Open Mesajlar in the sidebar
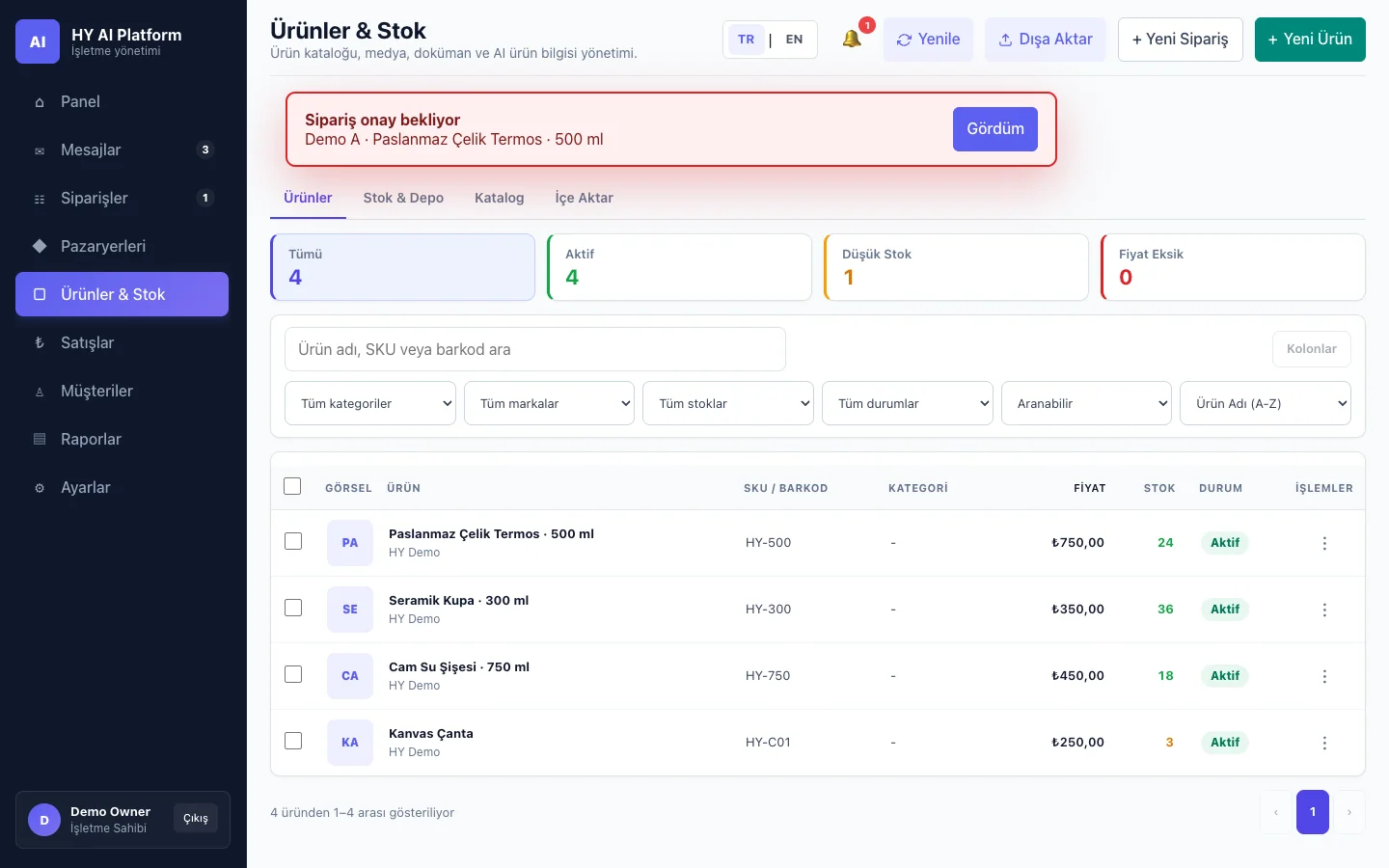This screenshot has width=1389, height=868. pos(122,149)
